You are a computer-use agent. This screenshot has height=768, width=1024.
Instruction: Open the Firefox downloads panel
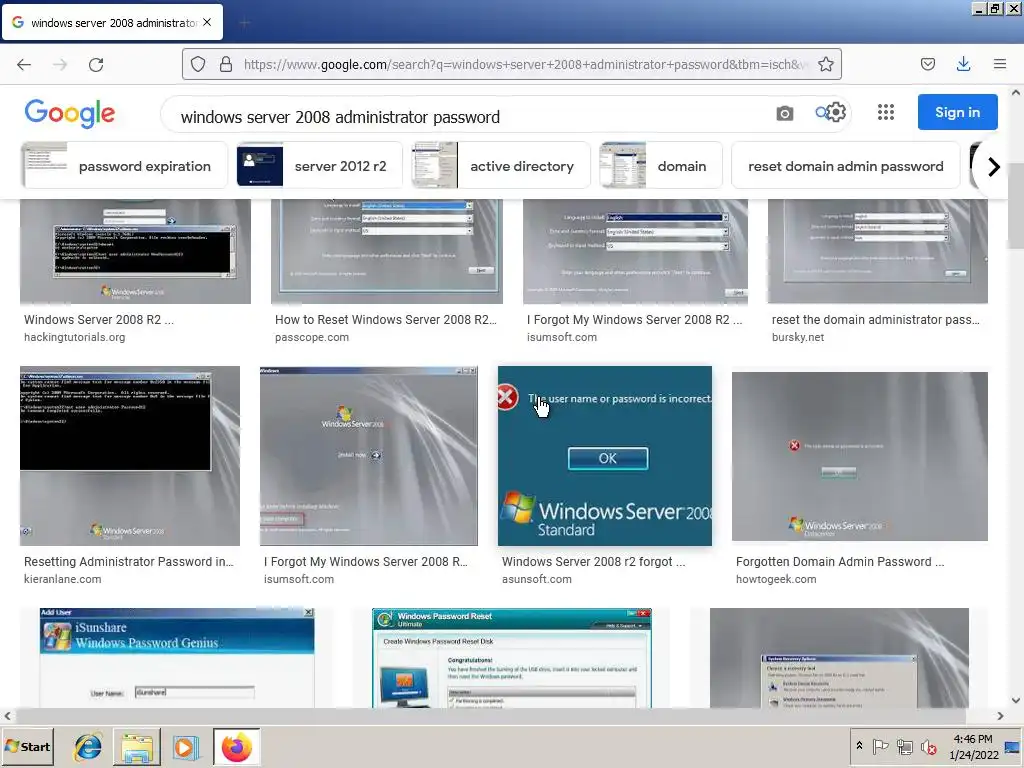tap(963, 64)
